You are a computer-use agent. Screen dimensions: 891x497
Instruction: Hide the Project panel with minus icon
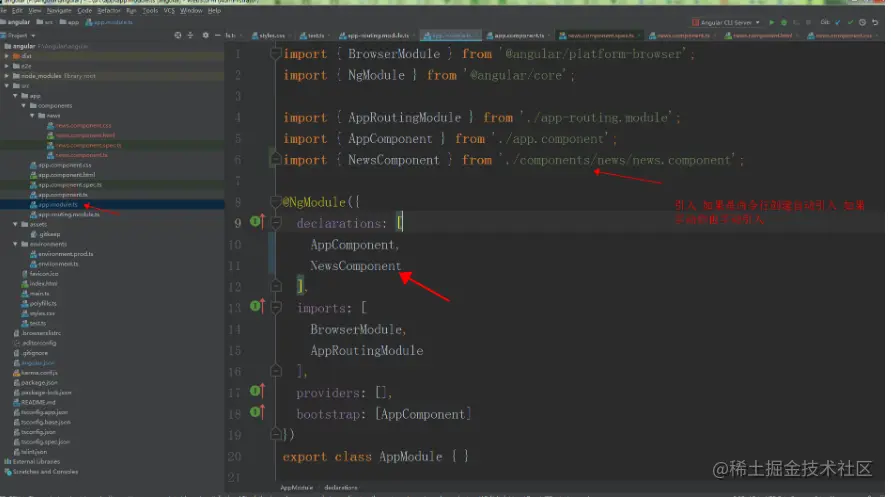coord(217,35)
